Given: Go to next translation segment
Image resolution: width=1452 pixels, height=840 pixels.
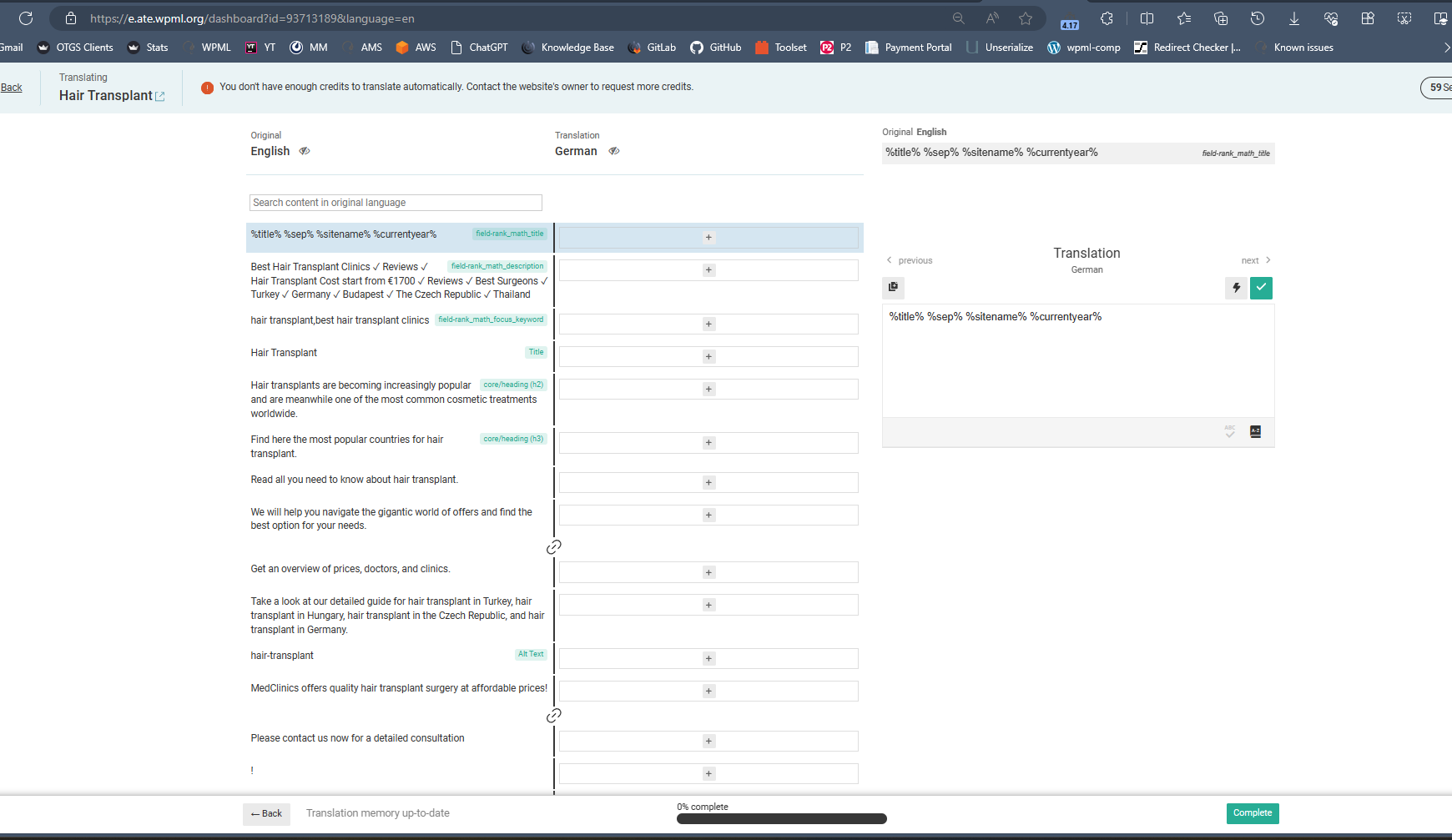Looking at the screenshot, I should (1256, 260).
